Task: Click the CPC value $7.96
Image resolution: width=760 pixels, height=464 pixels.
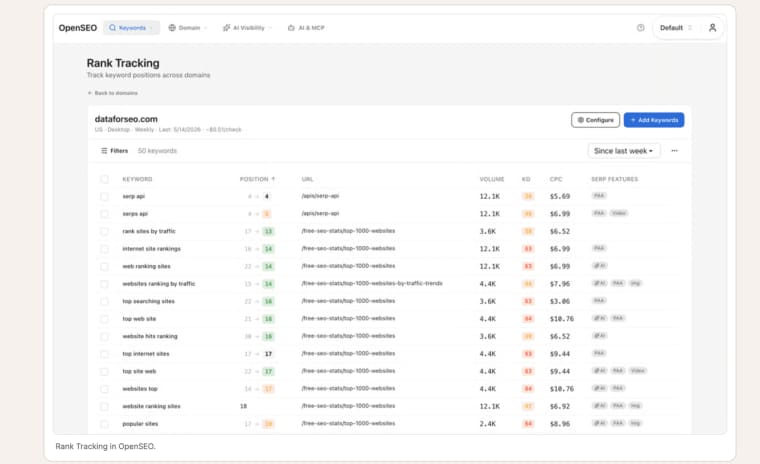Action: (x=560, y=284)
